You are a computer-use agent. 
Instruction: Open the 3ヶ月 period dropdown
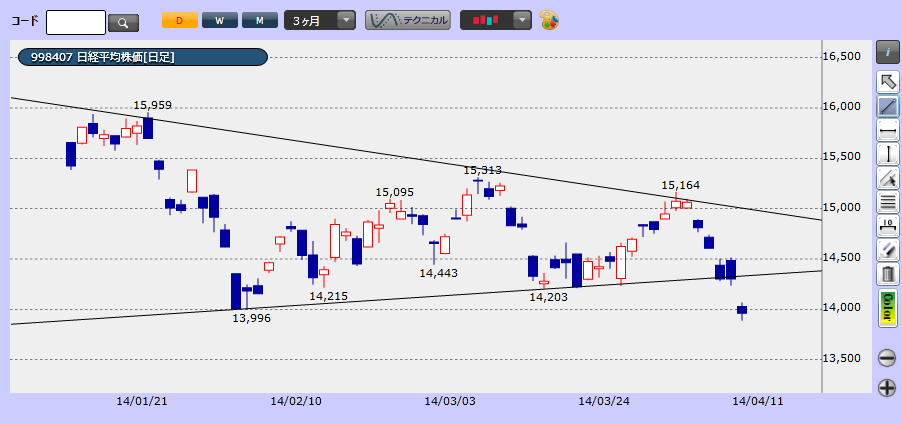pyautogui.click(x=320, y=21)
